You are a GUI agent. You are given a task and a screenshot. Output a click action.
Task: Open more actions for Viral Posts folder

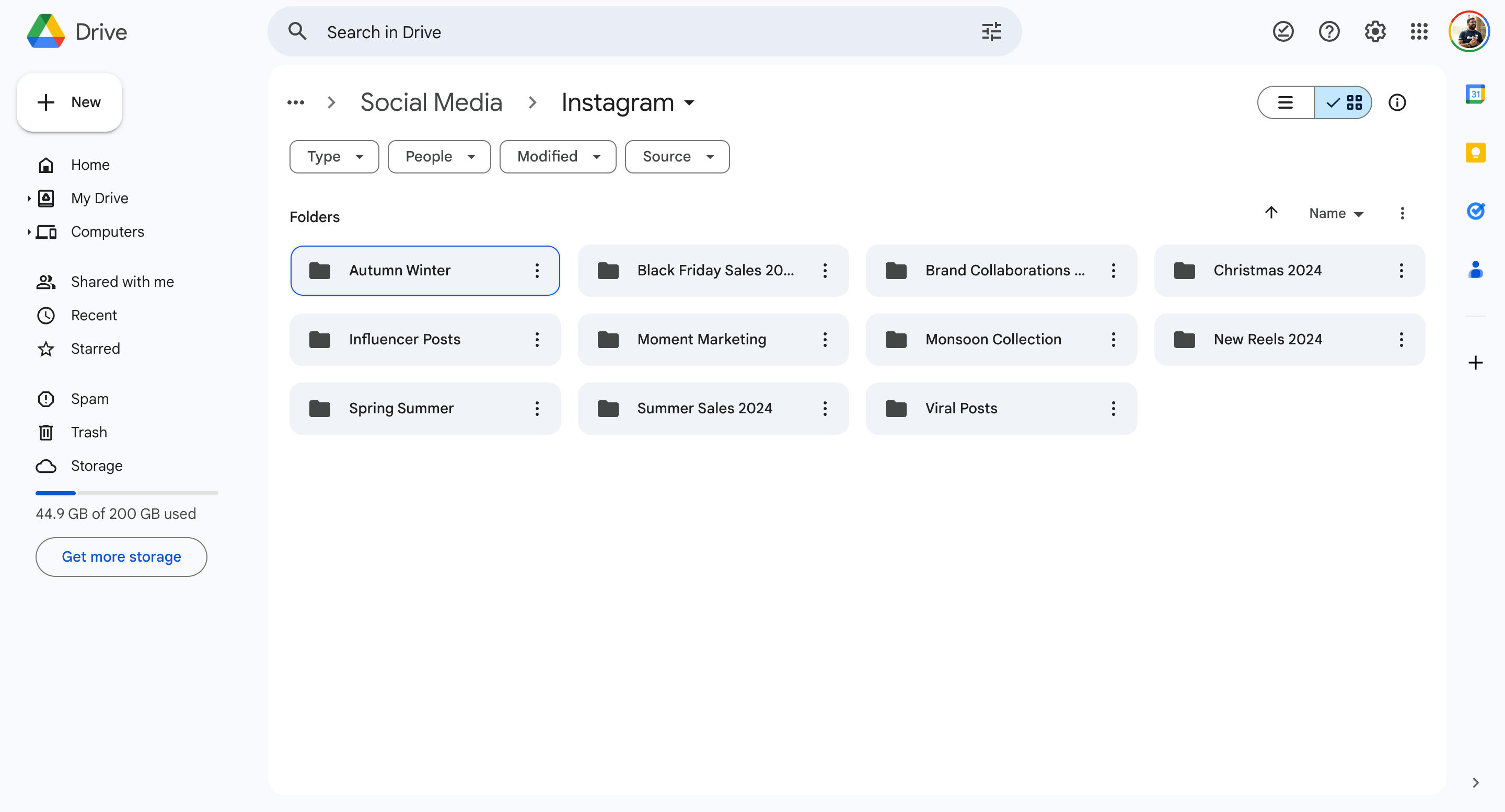(x=1113, y=408)
